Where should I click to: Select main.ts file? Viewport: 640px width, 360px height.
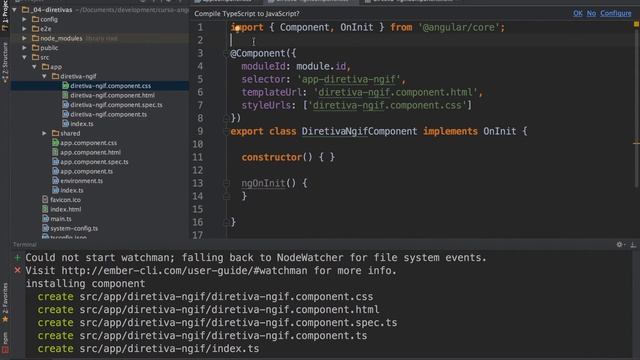(x=60, y=219)
